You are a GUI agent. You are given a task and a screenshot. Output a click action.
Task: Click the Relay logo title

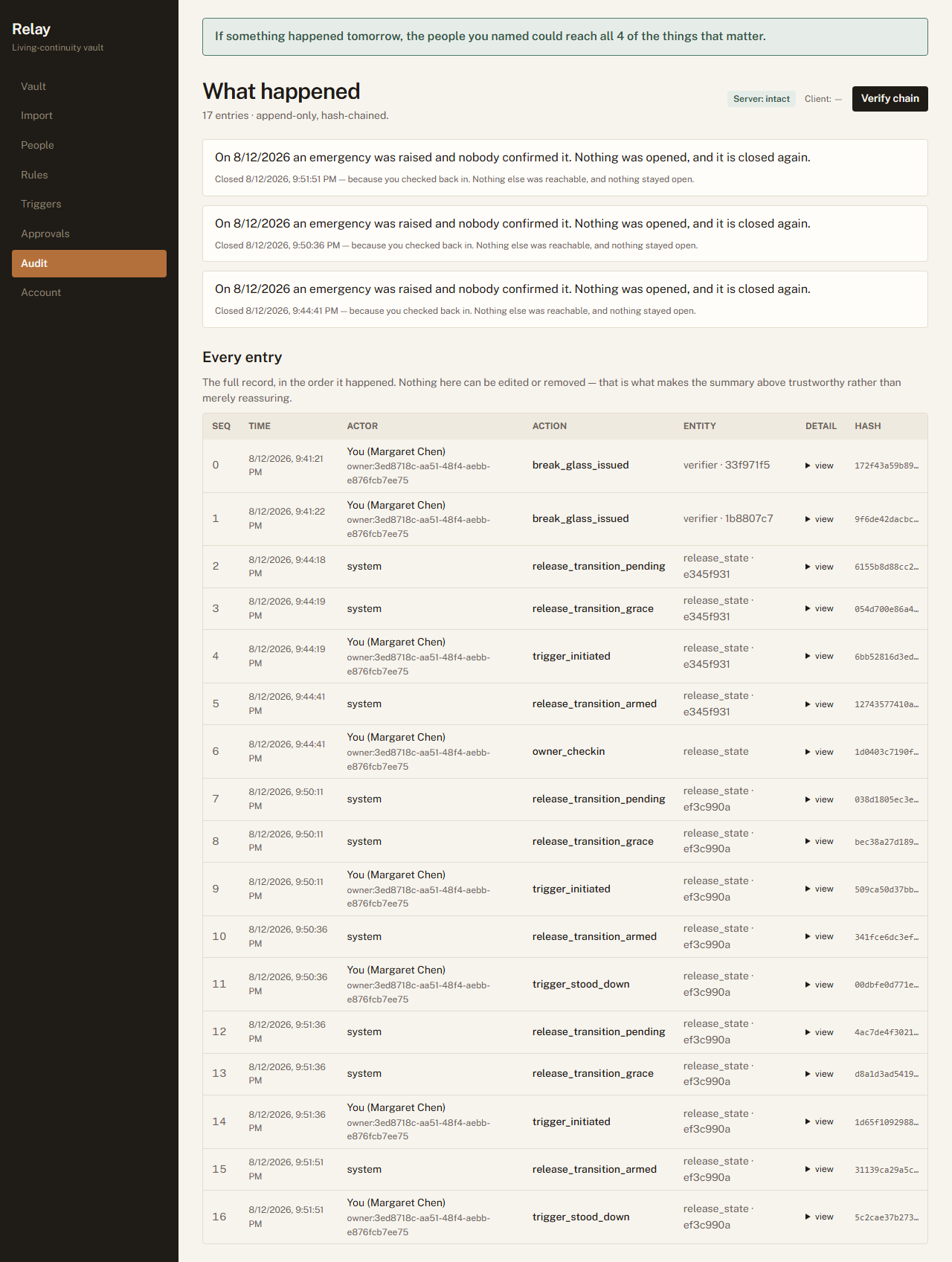pos(31,29)
